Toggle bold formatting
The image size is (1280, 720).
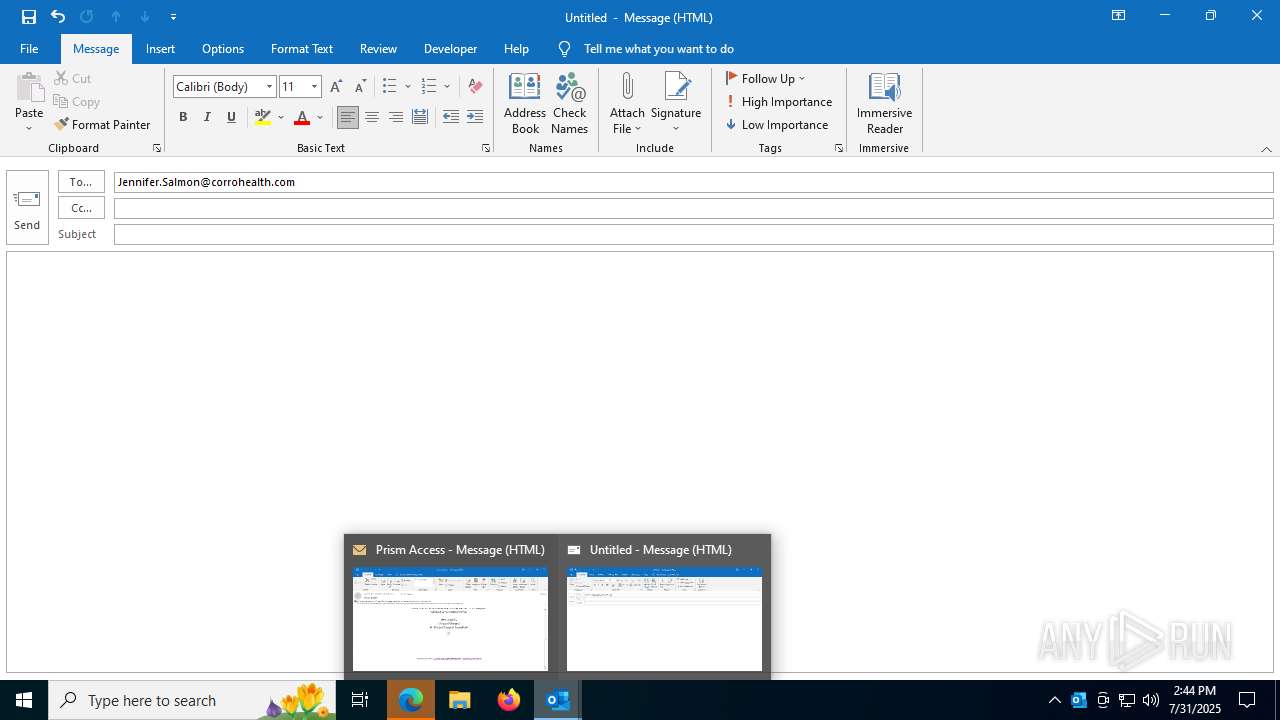[183, 117]
